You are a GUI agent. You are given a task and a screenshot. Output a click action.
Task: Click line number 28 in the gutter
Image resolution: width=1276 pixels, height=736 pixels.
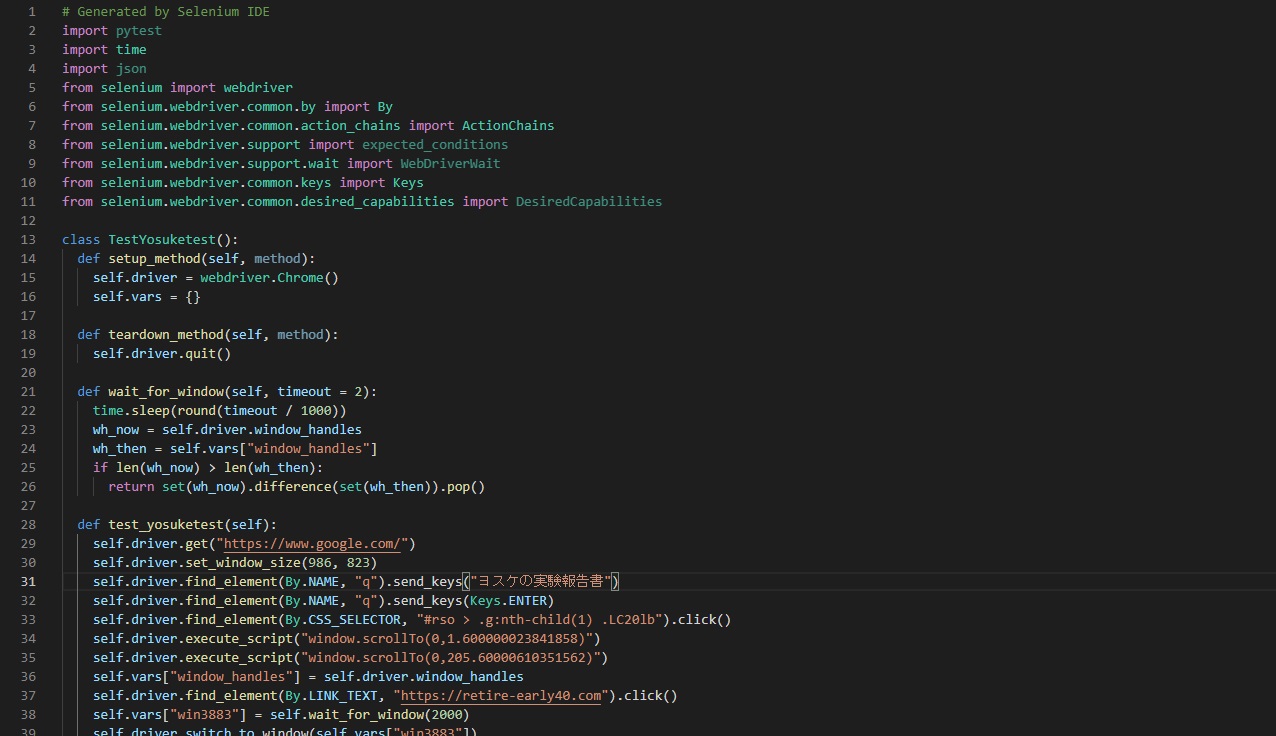pyautogui.click(x=28, y=525)
